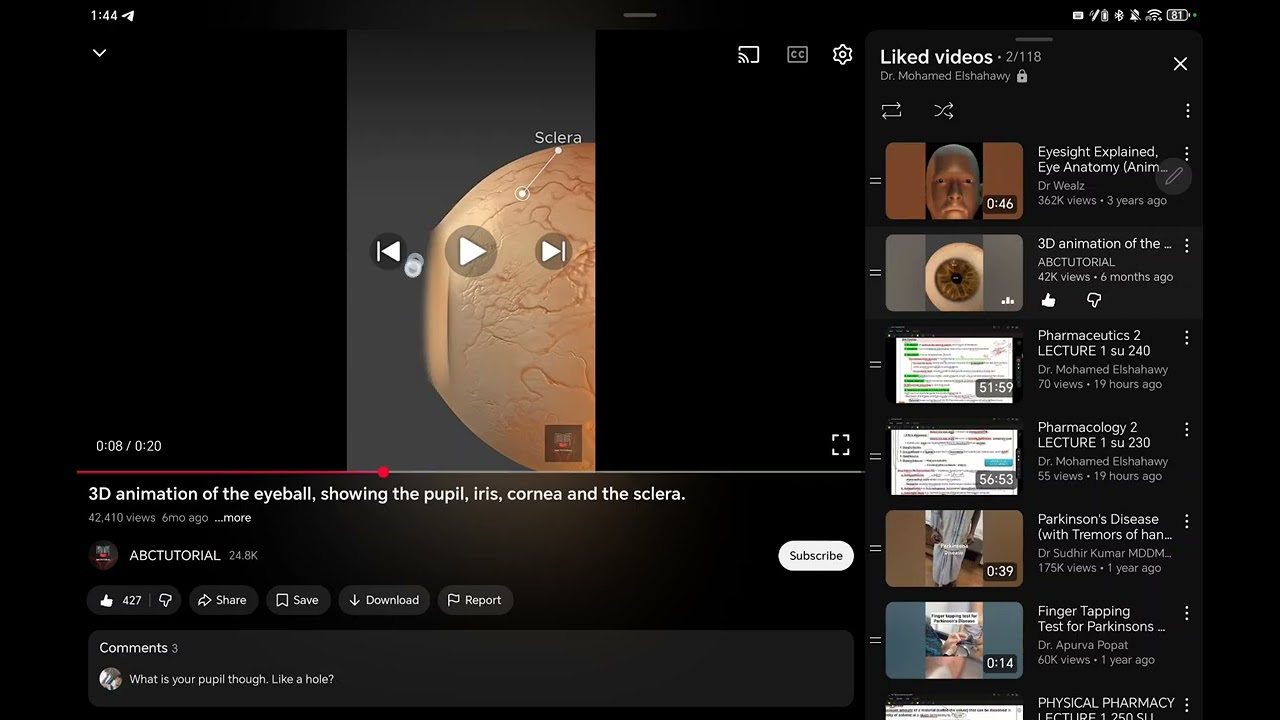
Task: Tap the comment 'What is your pupil though'
Action: pyautogui.click(x=231, y=679)
